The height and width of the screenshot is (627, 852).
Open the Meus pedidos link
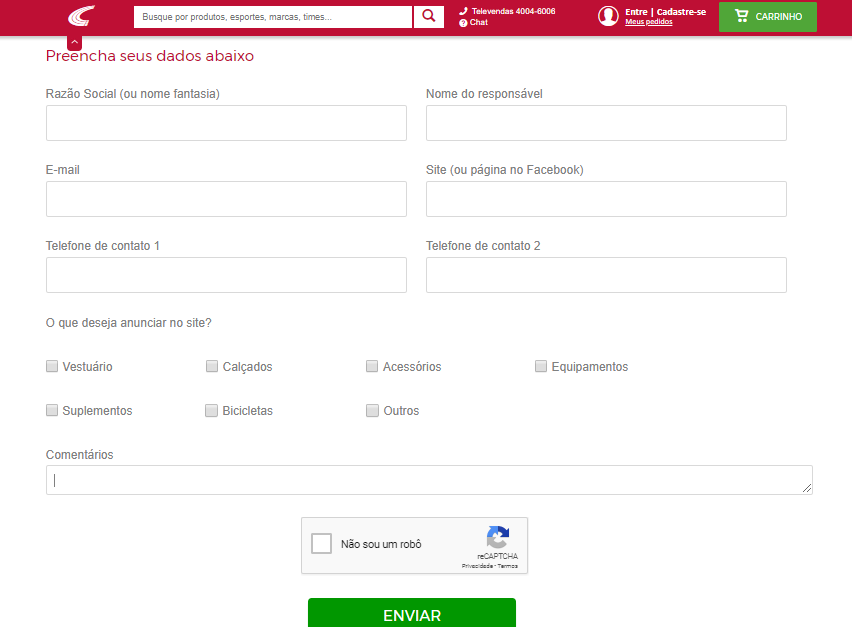tap(648, 22)
